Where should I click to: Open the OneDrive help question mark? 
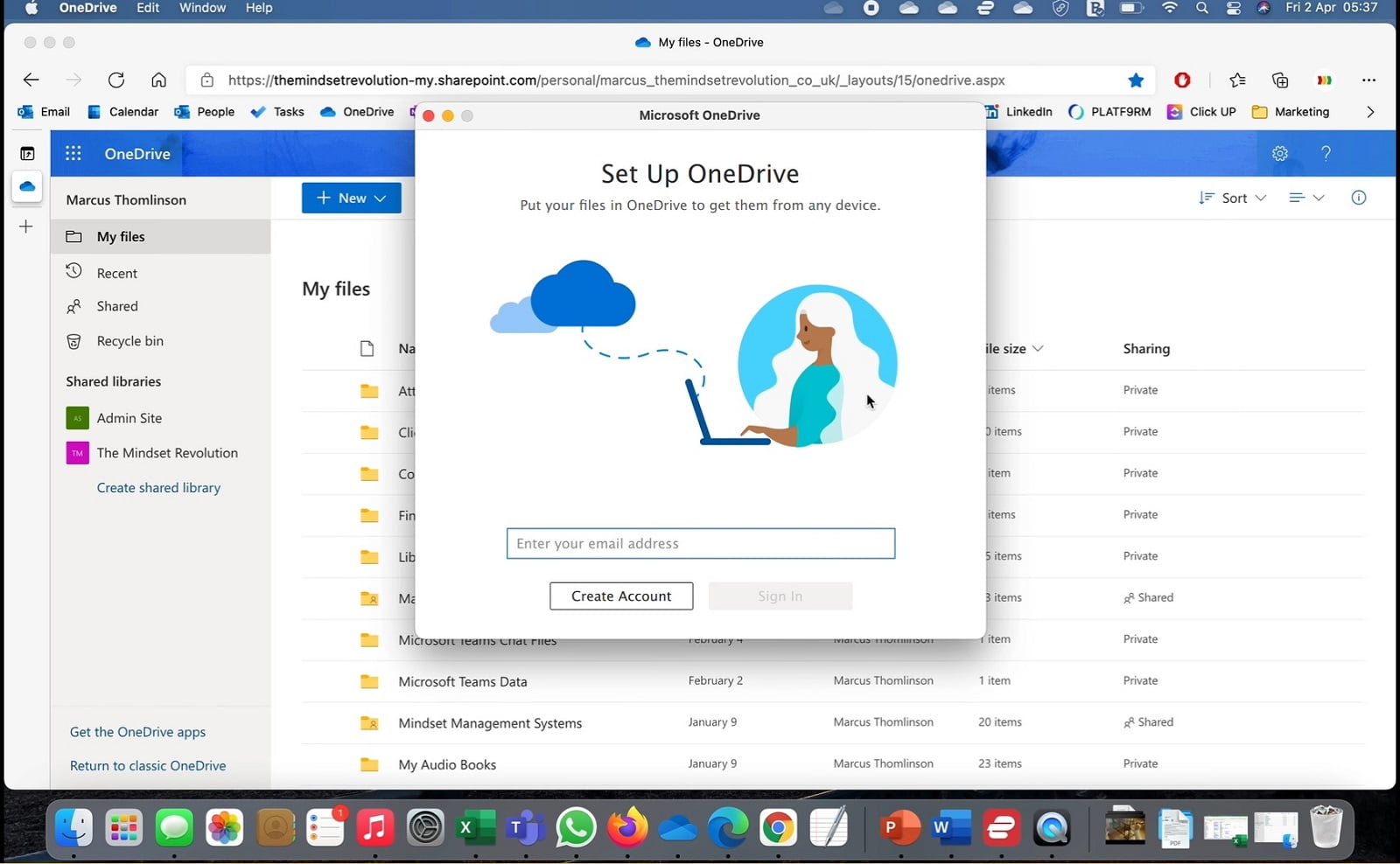tap(1326, 153)
